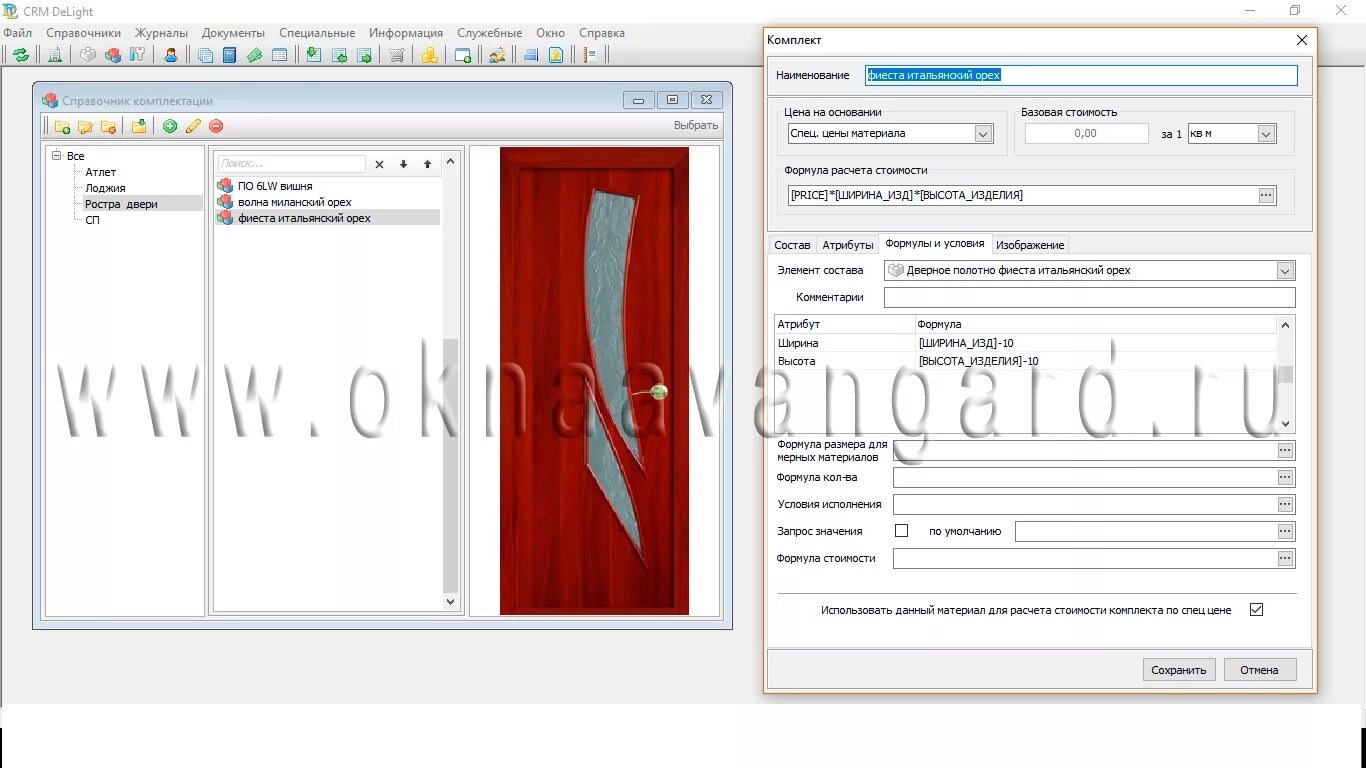1366x768 pixels.
Task: Click the green refresh arrows toolbar icon
Action: click(21, 55)
